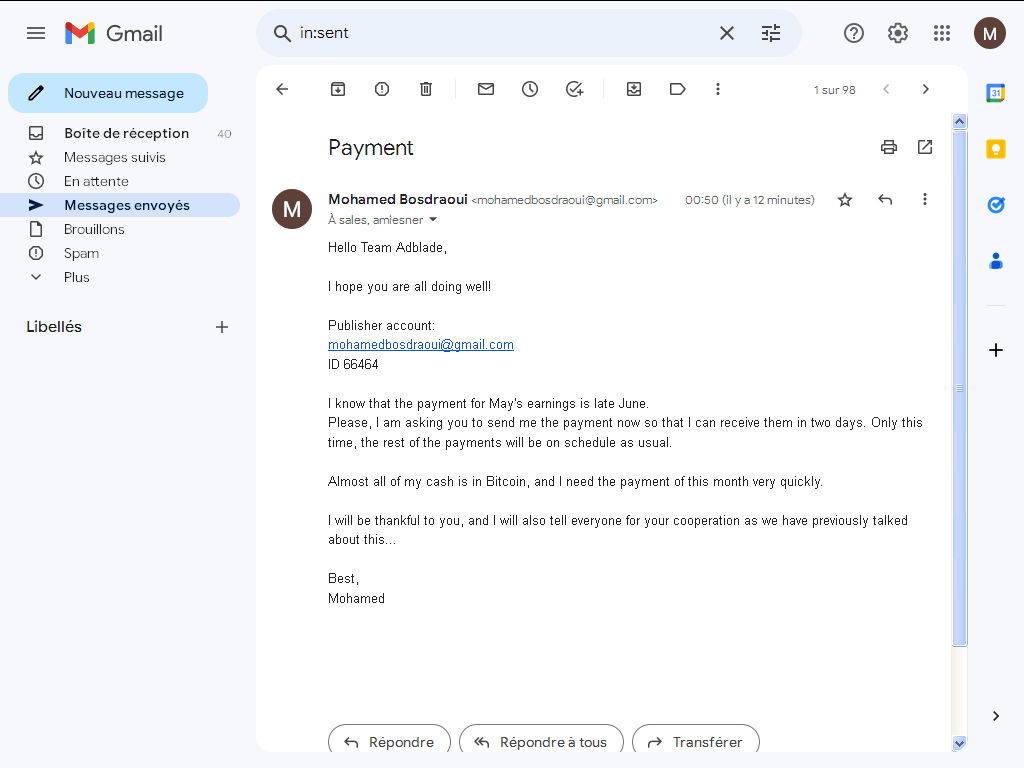Archive this email with the archive icon

pyautogui.click(x=338, y=89)
